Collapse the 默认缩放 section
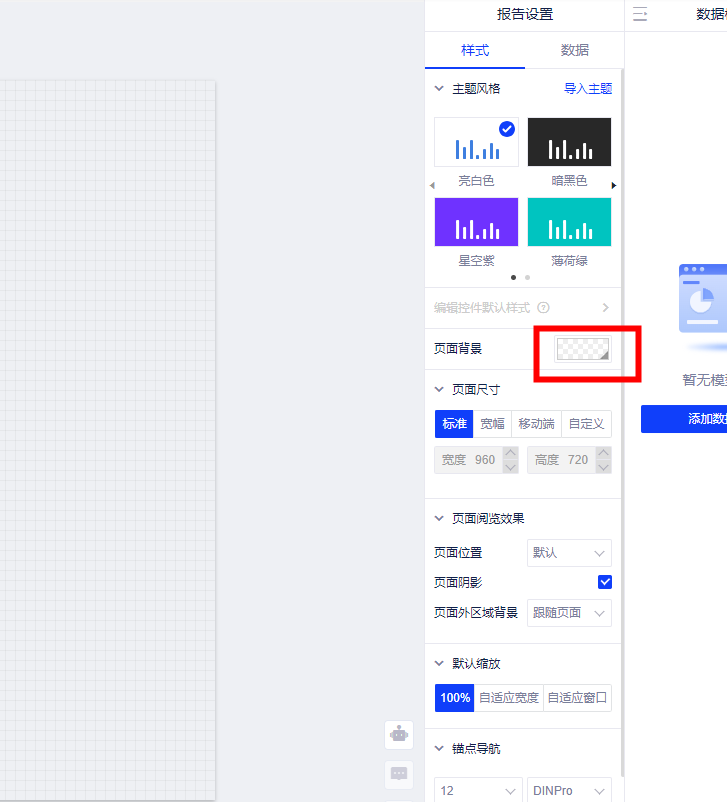 [439, 663]
